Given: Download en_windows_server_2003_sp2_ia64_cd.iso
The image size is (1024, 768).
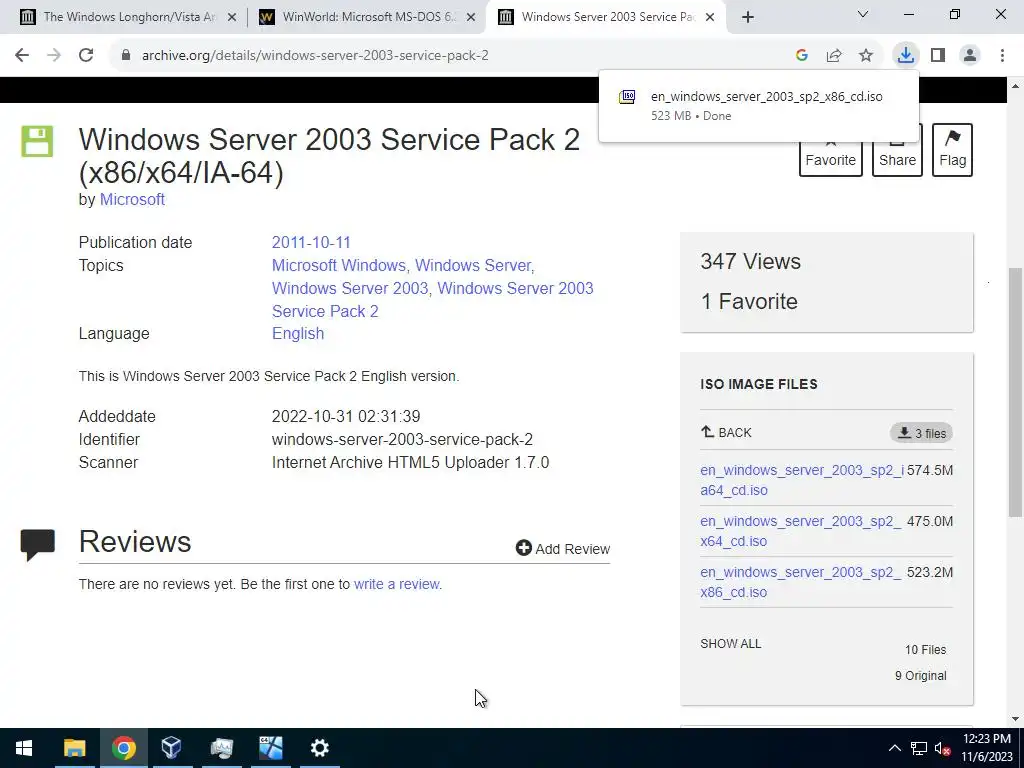Looking at the screenshot, I should click(x=802, y=480).
